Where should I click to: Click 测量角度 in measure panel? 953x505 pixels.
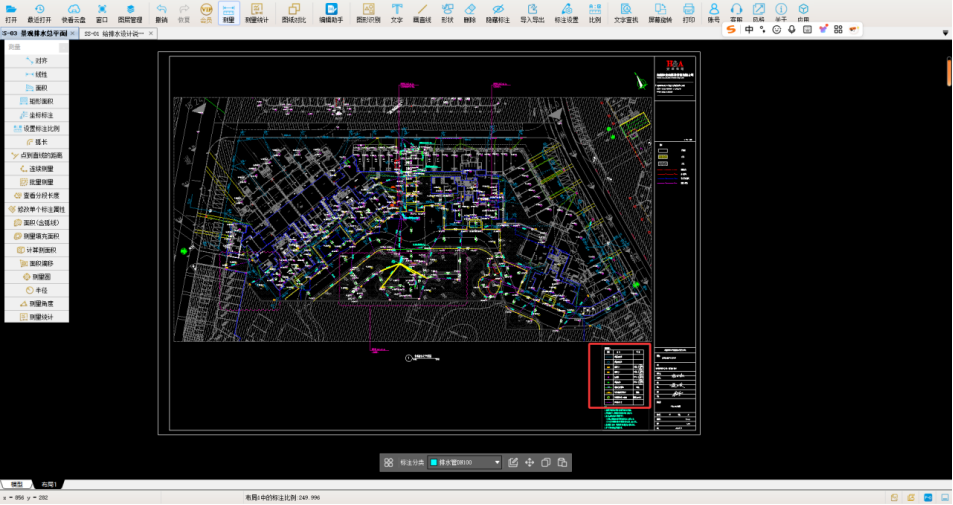(41, 303)
